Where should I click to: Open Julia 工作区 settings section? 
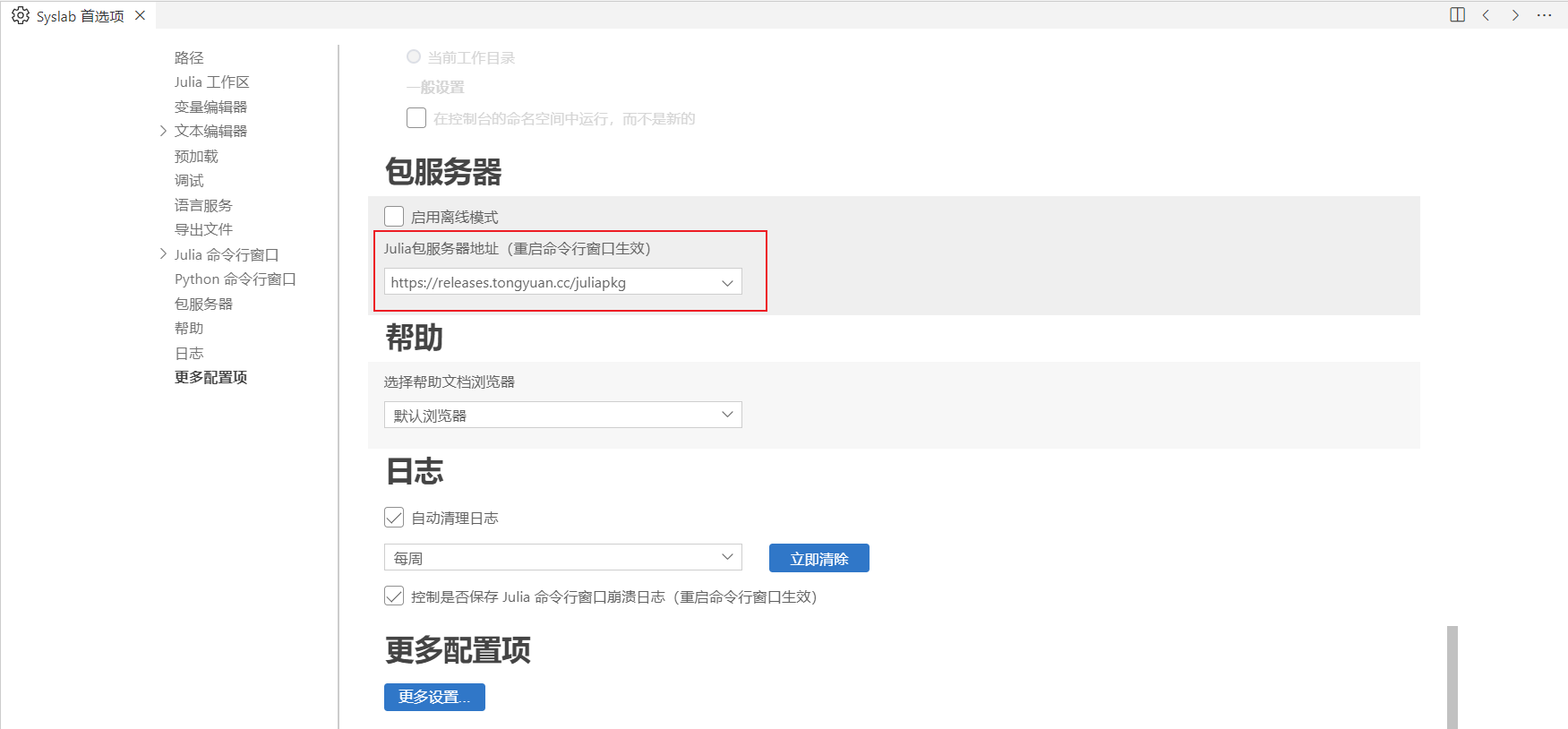click(x=211, y=81)
